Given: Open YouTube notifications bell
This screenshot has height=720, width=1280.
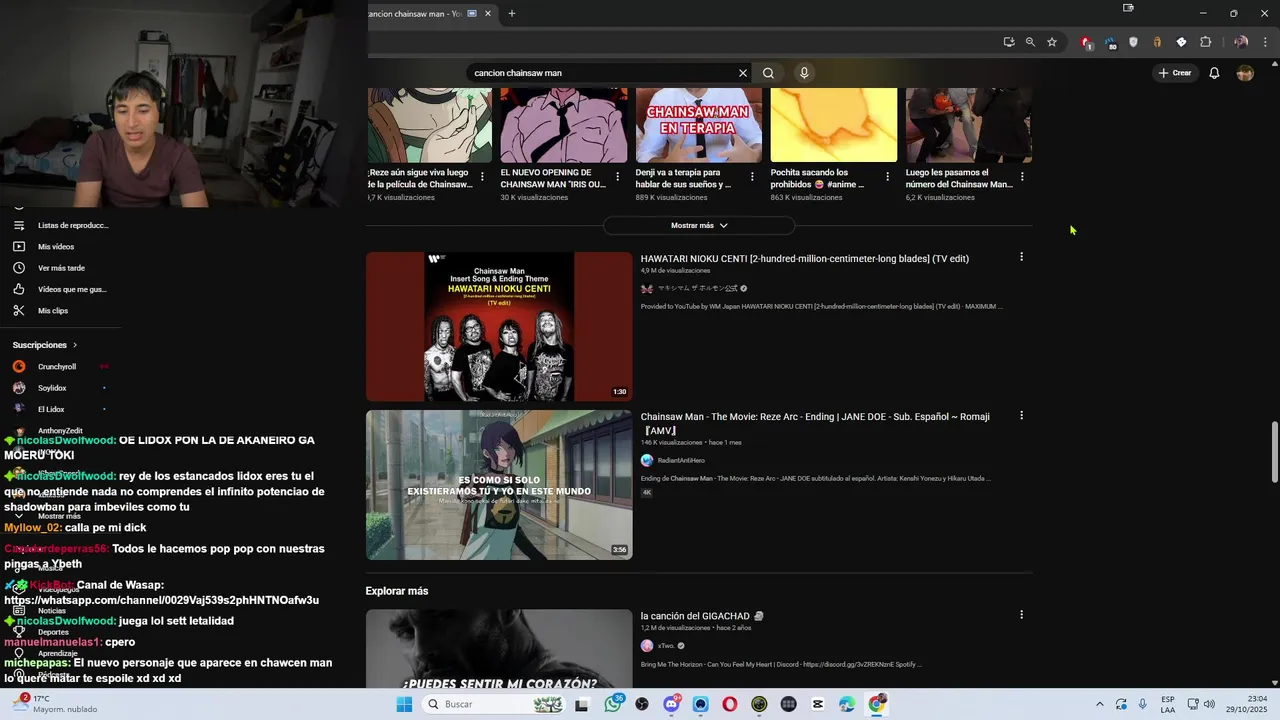Looking at the screenshot, I should [1214, 73].
